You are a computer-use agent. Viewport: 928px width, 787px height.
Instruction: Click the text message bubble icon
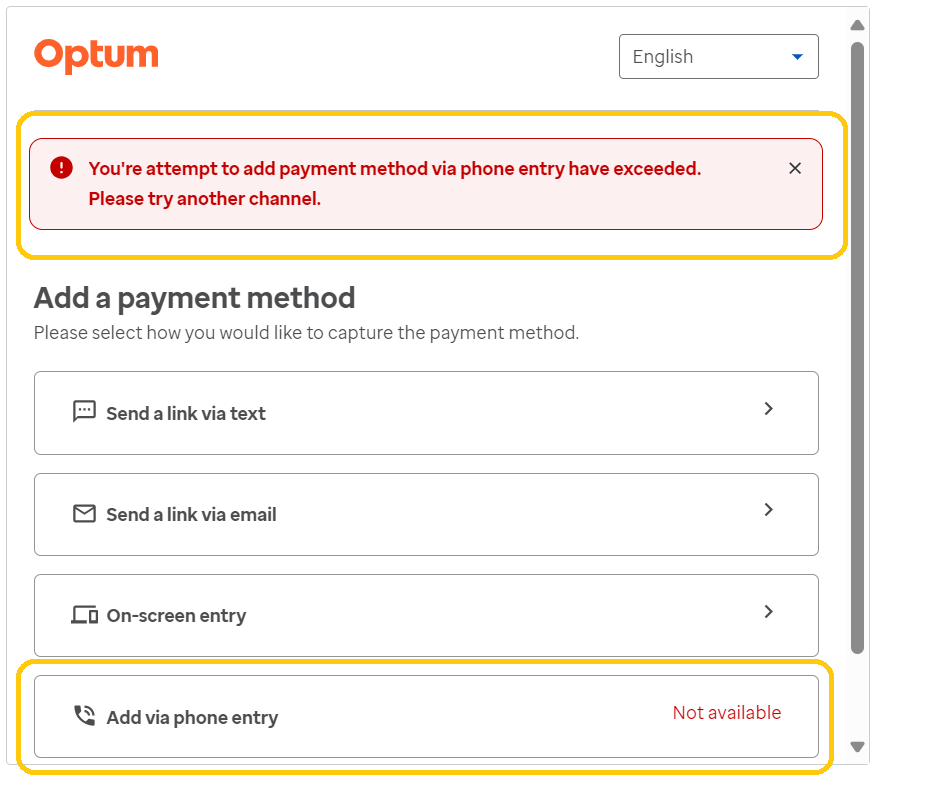[84, 412]
